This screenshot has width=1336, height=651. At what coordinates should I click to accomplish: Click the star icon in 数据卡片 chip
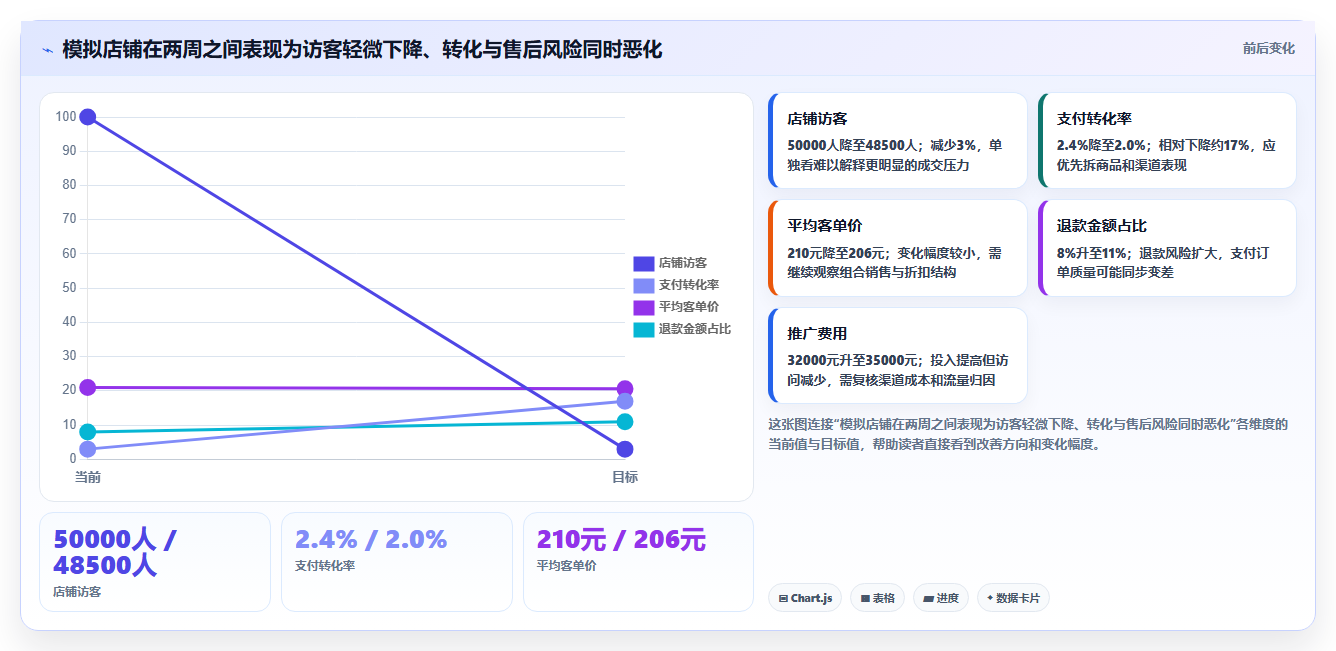click(990, 598)
